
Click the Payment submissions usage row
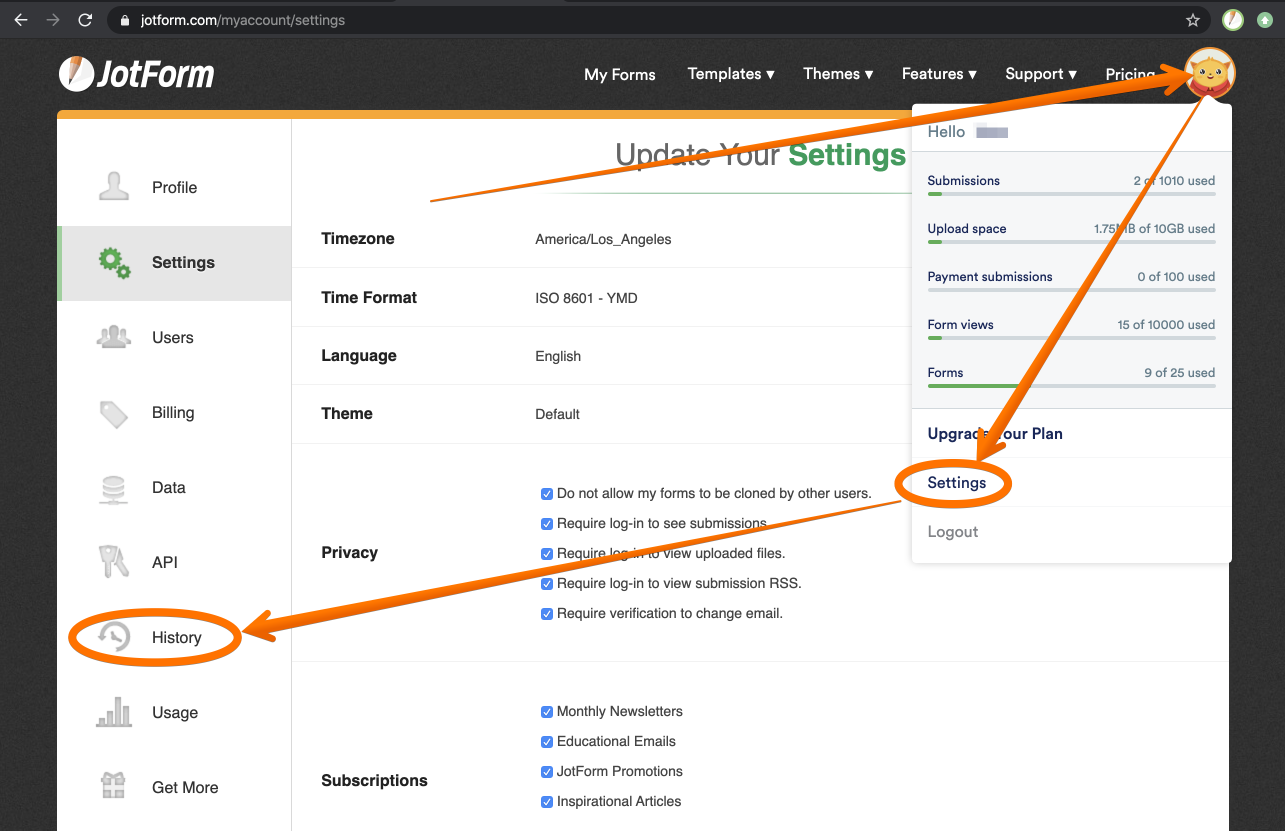1071,281
